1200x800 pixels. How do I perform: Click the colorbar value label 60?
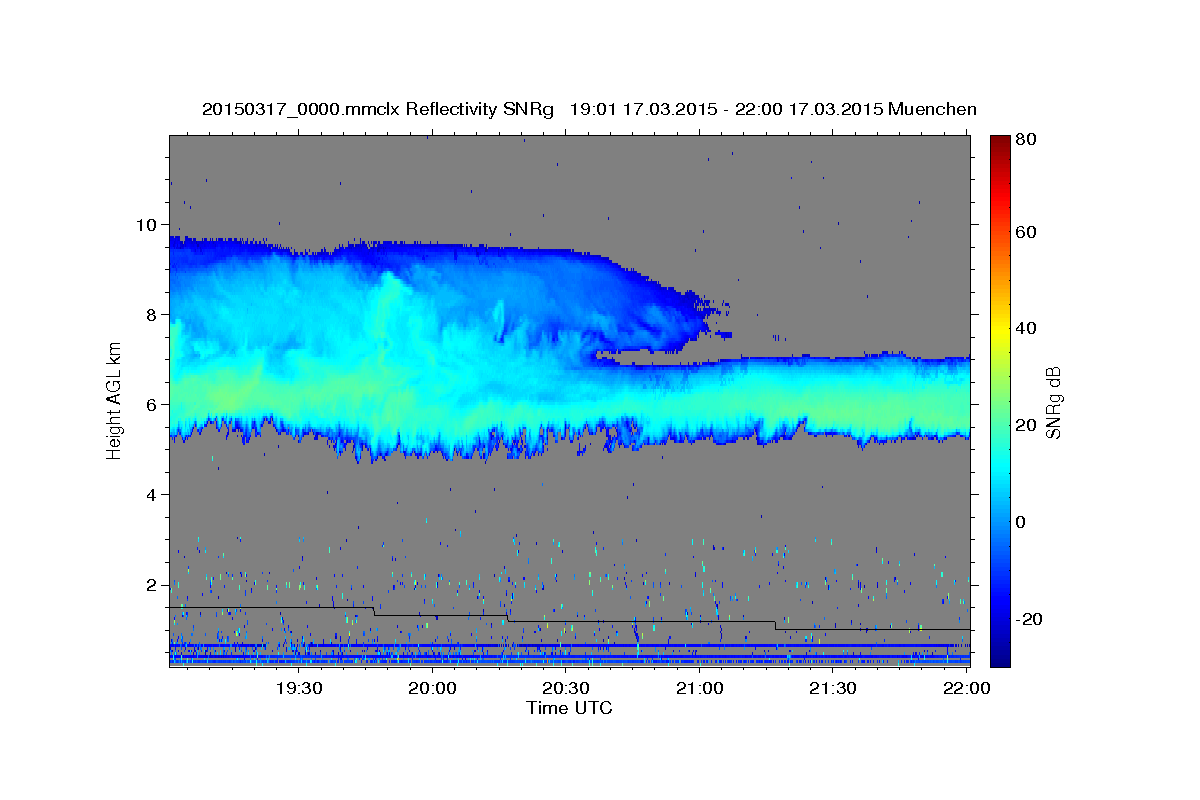click(1024, 232)
